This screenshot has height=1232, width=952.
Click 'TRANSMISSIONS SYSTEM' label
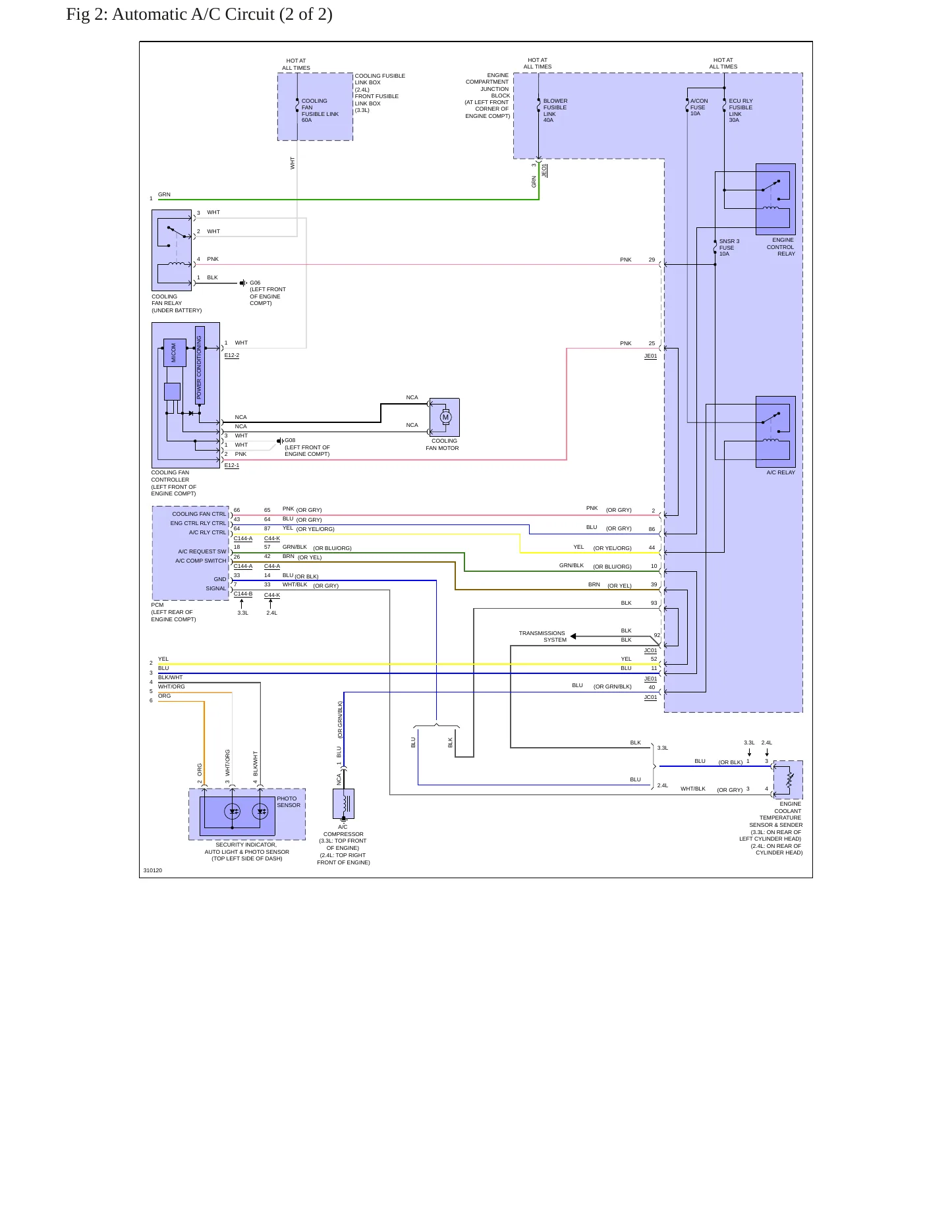[x=542, y=636]
